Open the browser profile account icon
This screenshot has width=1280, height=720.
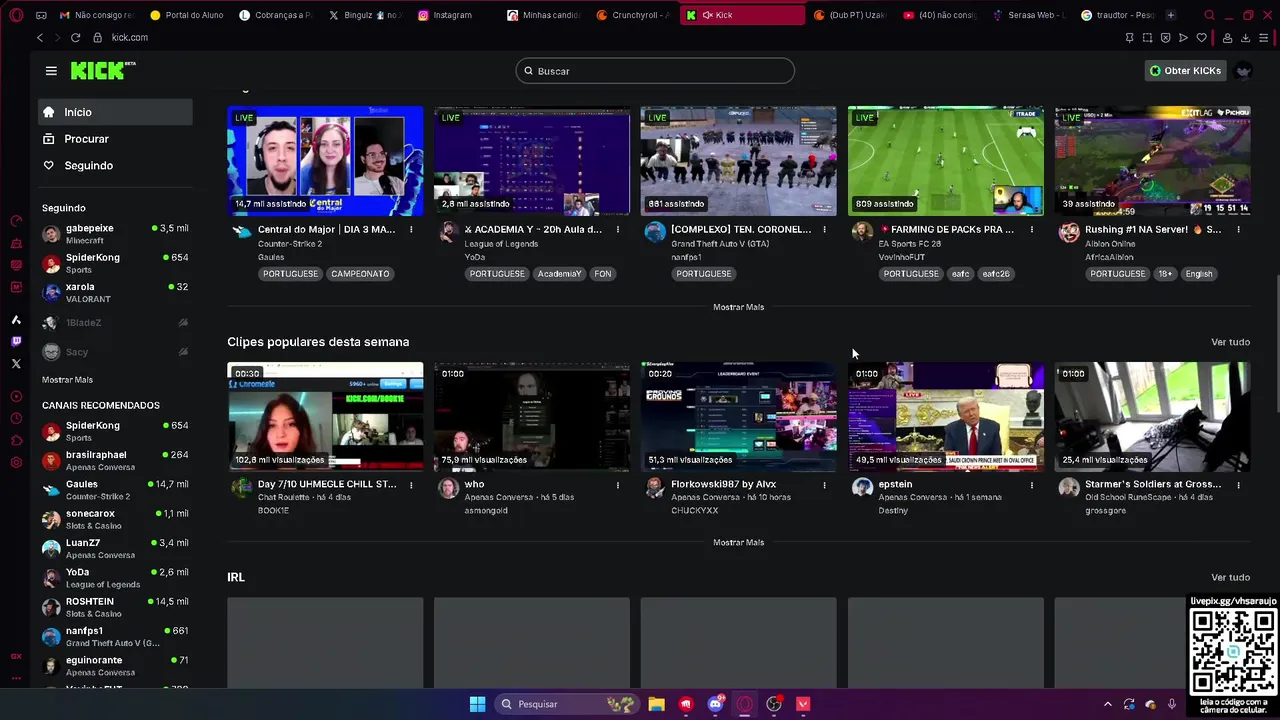pyautogui.click(x=1227, y=37)
